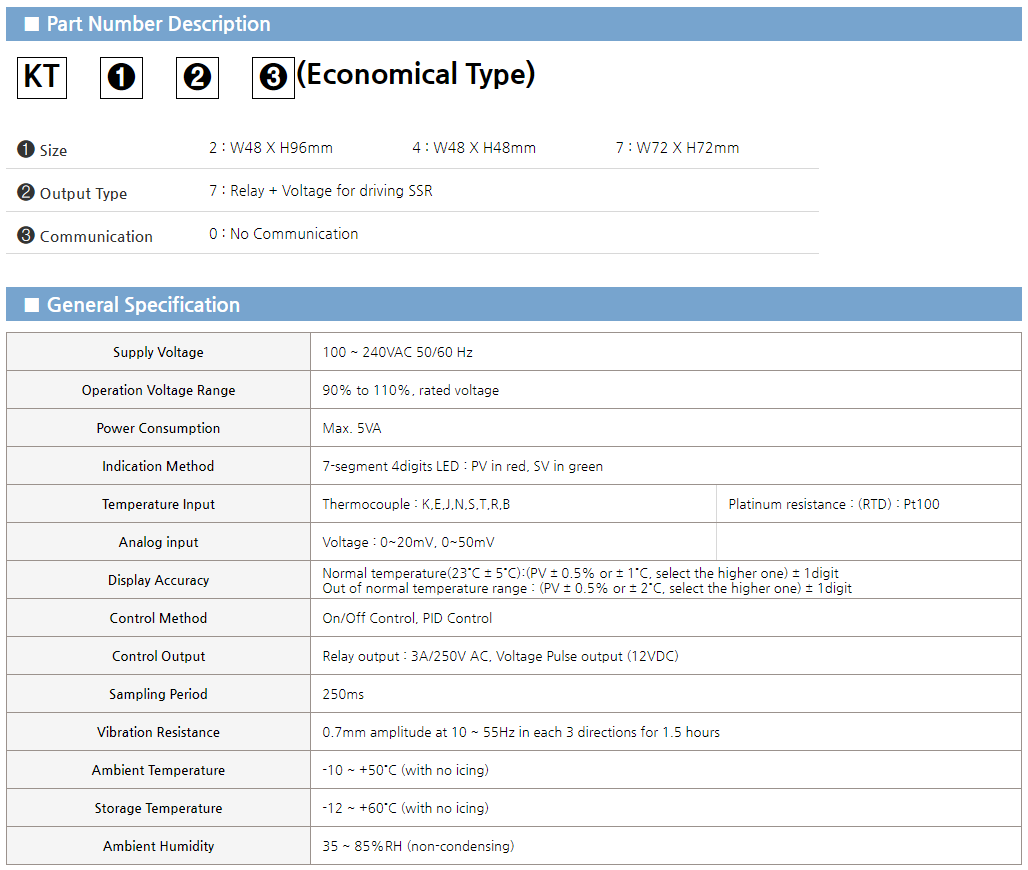Click the circled 1 bullet beside Size
Image resolution: width=1028 pixels, height=870 pixels.
(x=26, y=149)
